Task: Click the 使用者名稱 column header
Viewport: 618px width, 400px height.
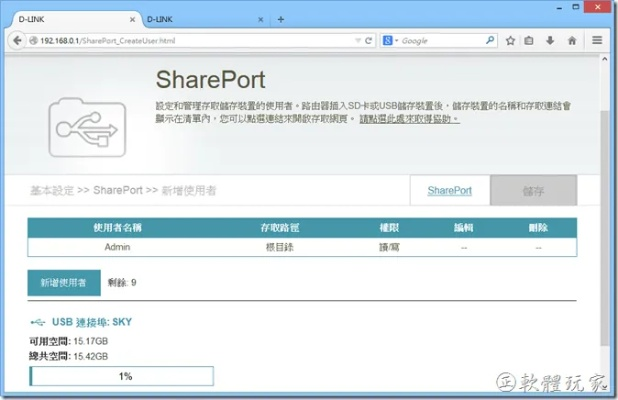Action: click(x=117, y=227)
